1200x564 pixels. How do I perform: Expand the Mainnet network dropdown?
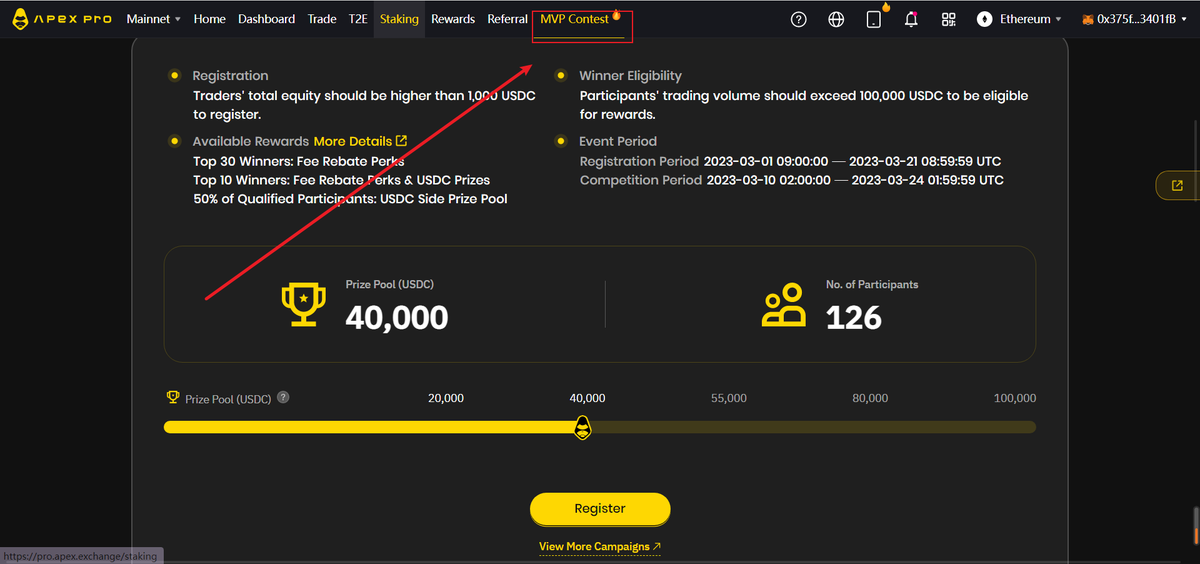[x=154, y=19]
